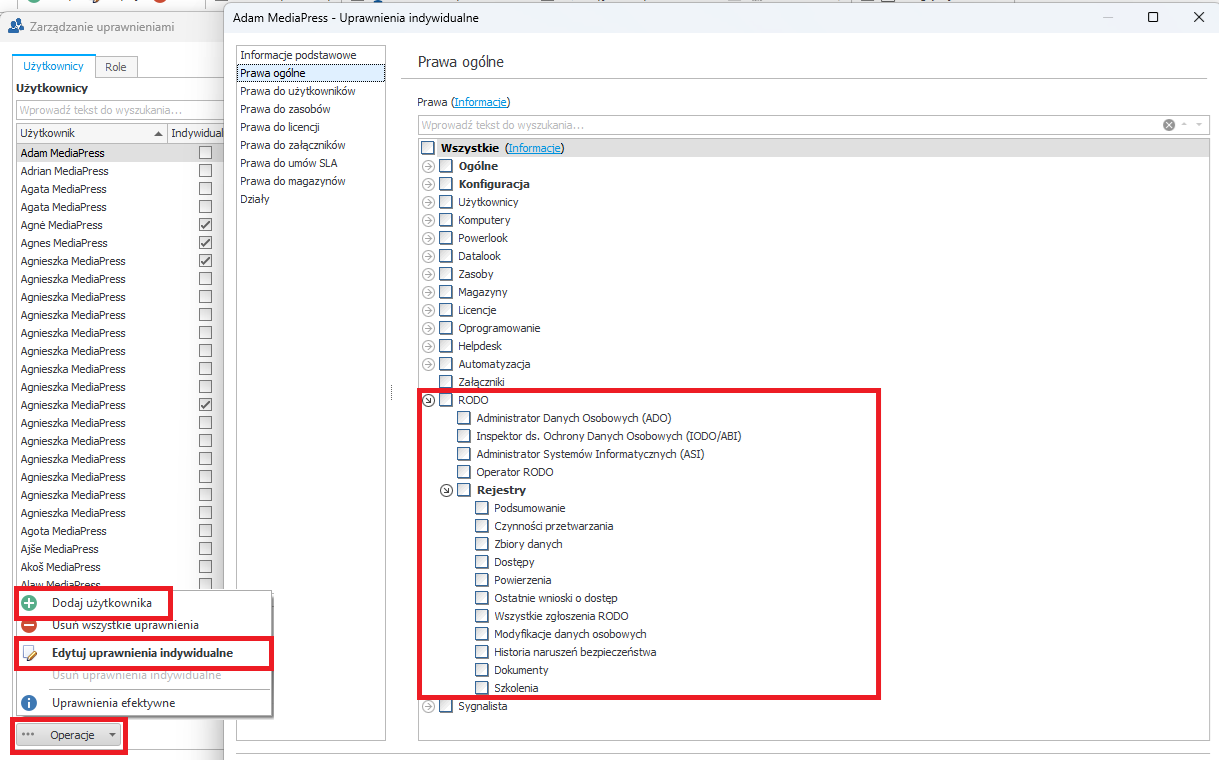This screenshot has width=1219, height=760.
Task: Clear the rights search field with X icon
Action: point(1168,125)
